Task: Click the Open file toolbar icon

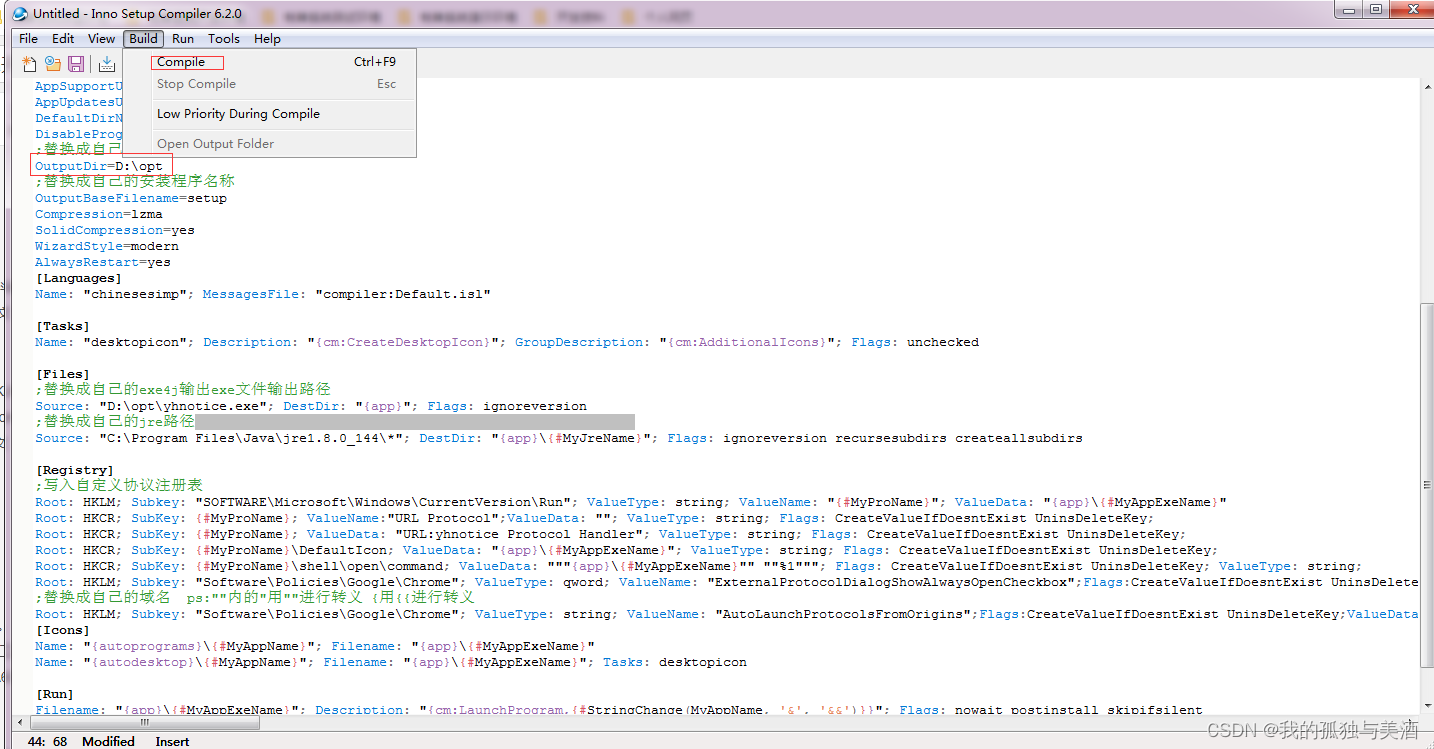Action: pos(53,64)
